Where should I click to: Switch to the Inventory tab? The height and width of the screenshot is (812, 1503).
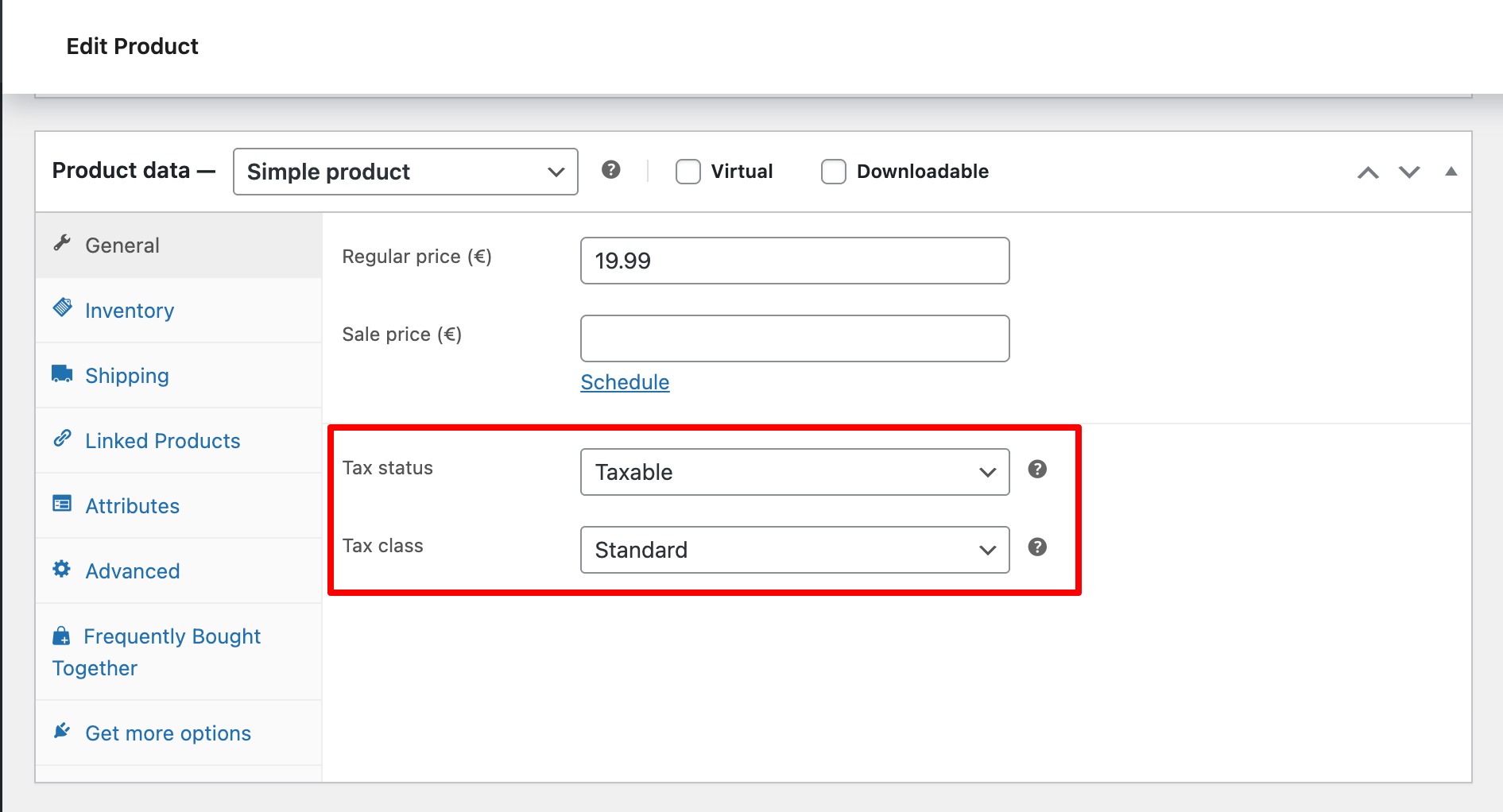[x=130, y=311]
